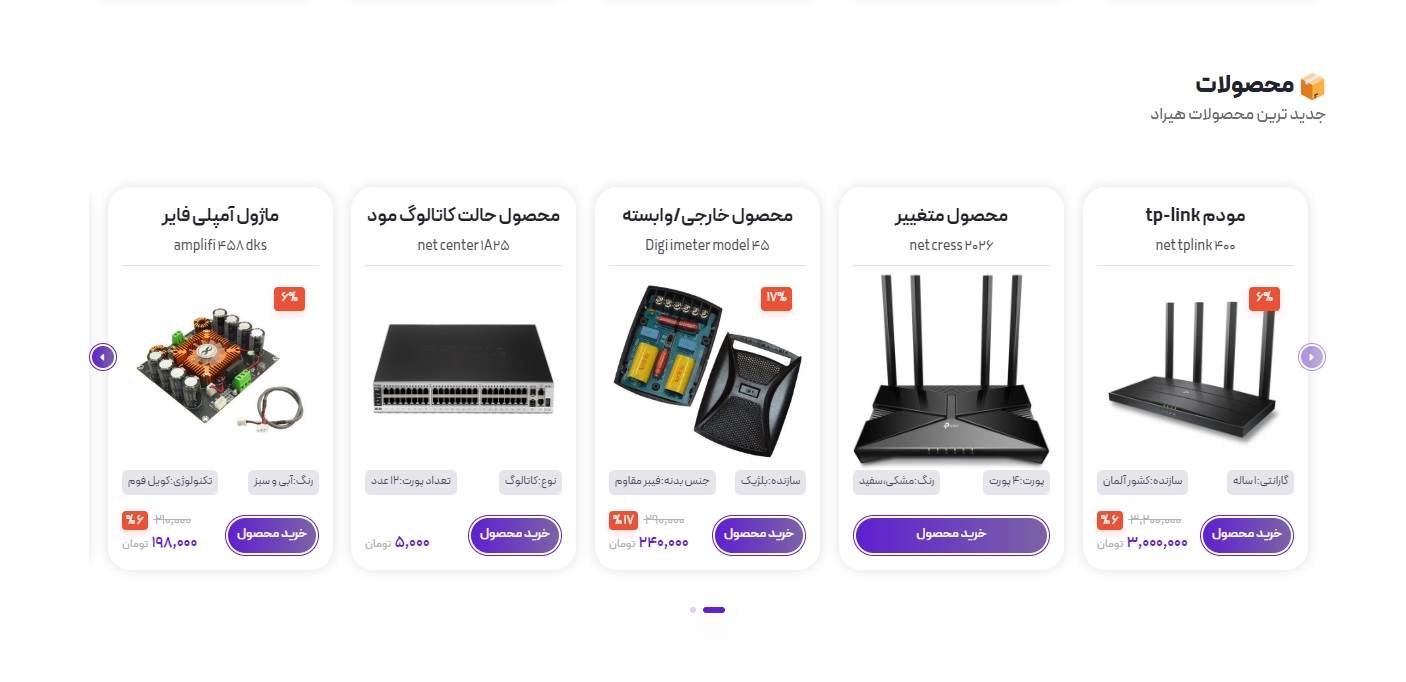Click the orange box icon beside محصولات
Viewport: 1406px width, 682px height.
tap(1313, 86)
